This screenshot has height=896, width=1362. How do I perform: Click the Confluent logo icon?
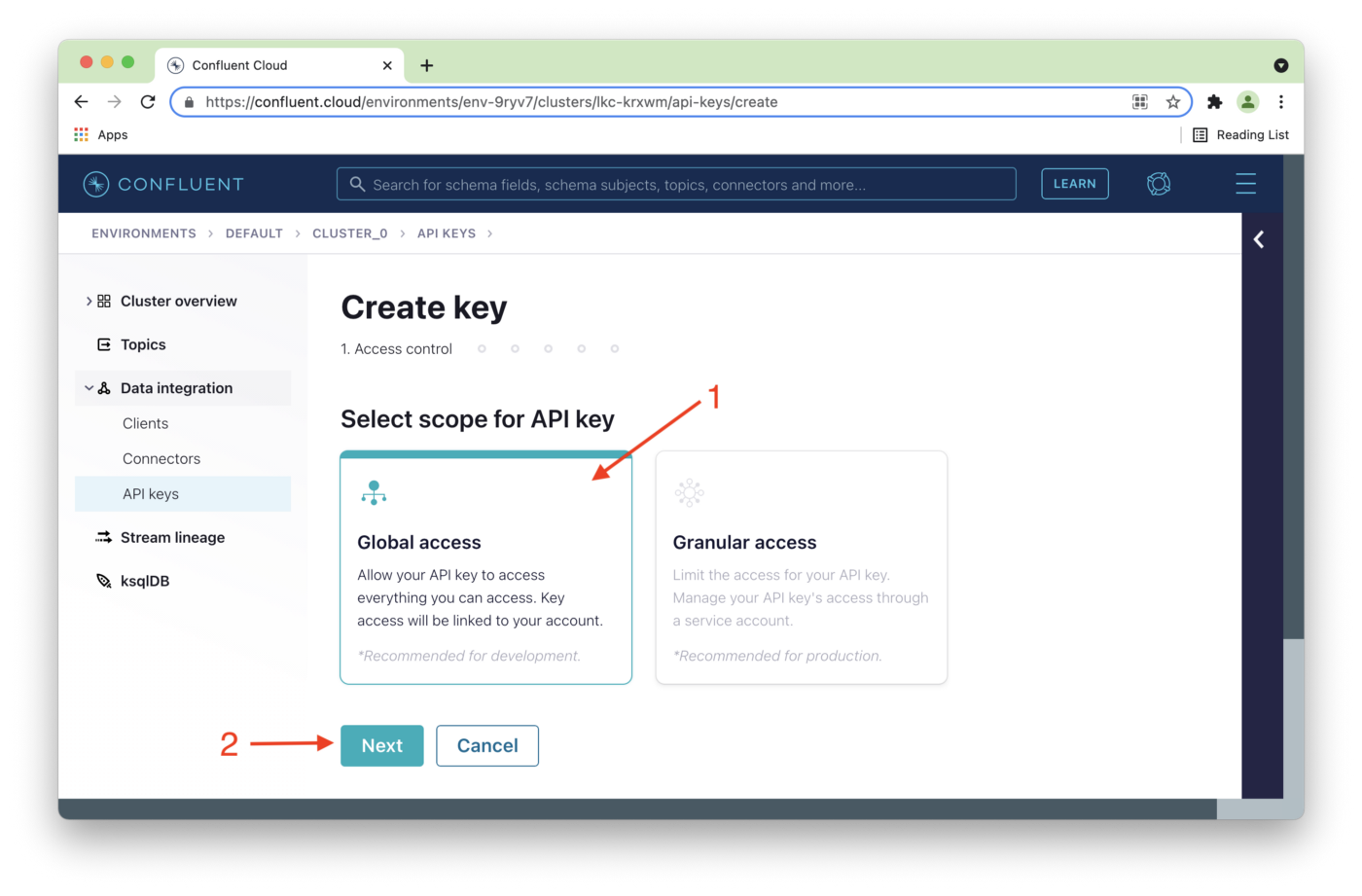click(95, 184)
